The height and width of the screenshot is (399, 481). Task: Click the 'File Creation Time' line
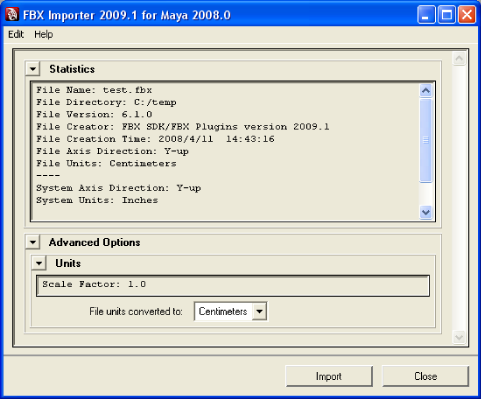click(155, 139)
